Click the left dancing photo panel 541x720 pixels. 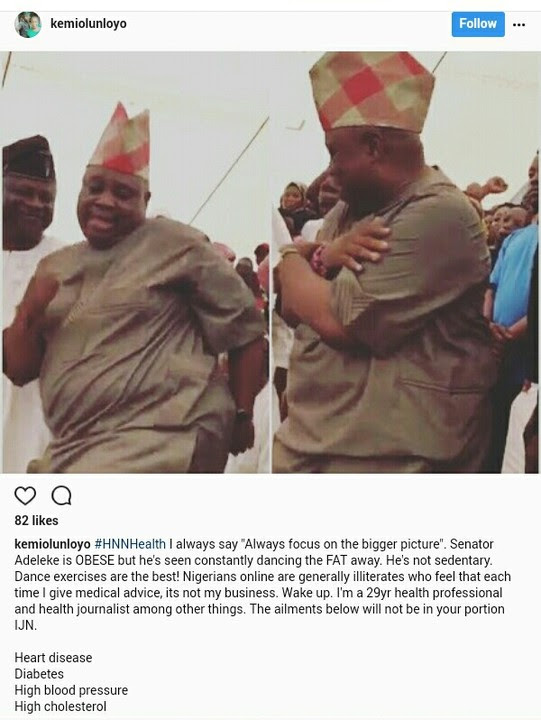click(x=135, y=262)
